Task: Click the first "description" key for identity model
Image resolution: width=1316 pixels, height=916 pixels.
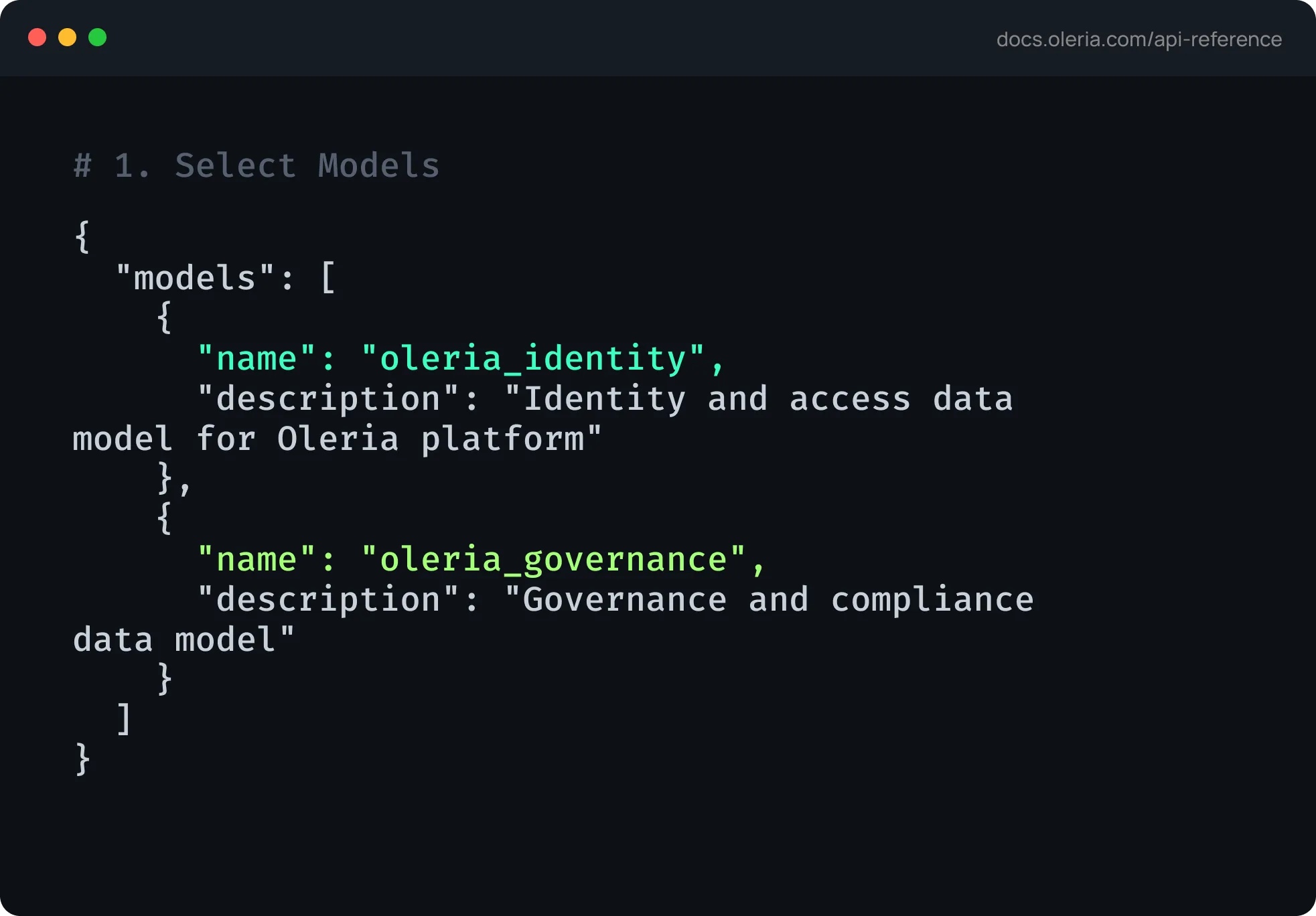Action: pyautogui.click(x=328, y=399)
